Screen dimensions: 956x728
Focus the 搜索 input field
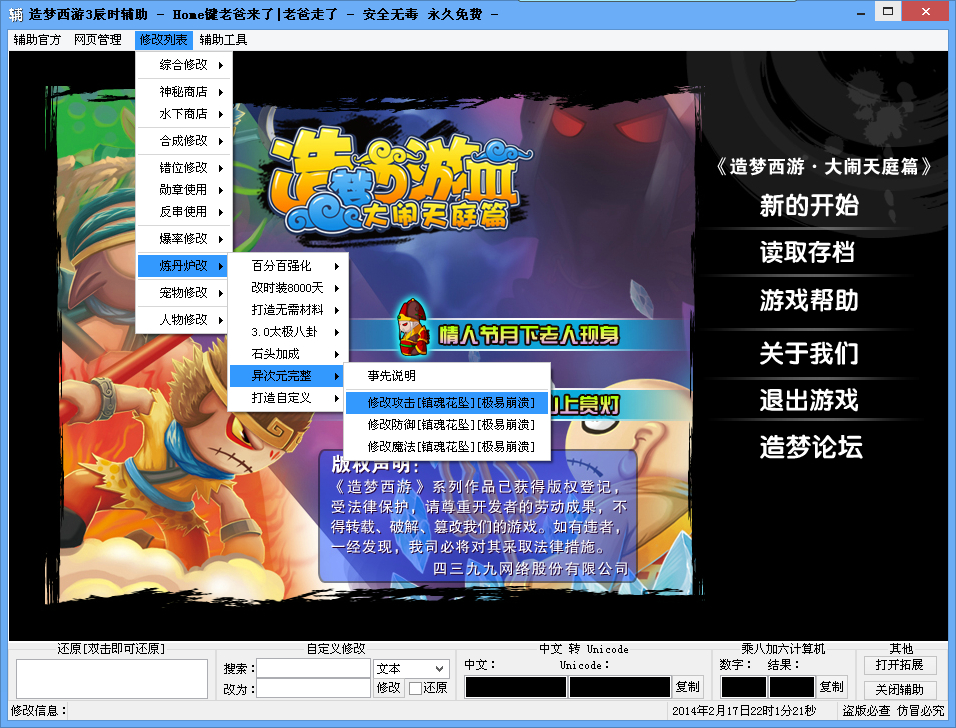coord(313,668)
